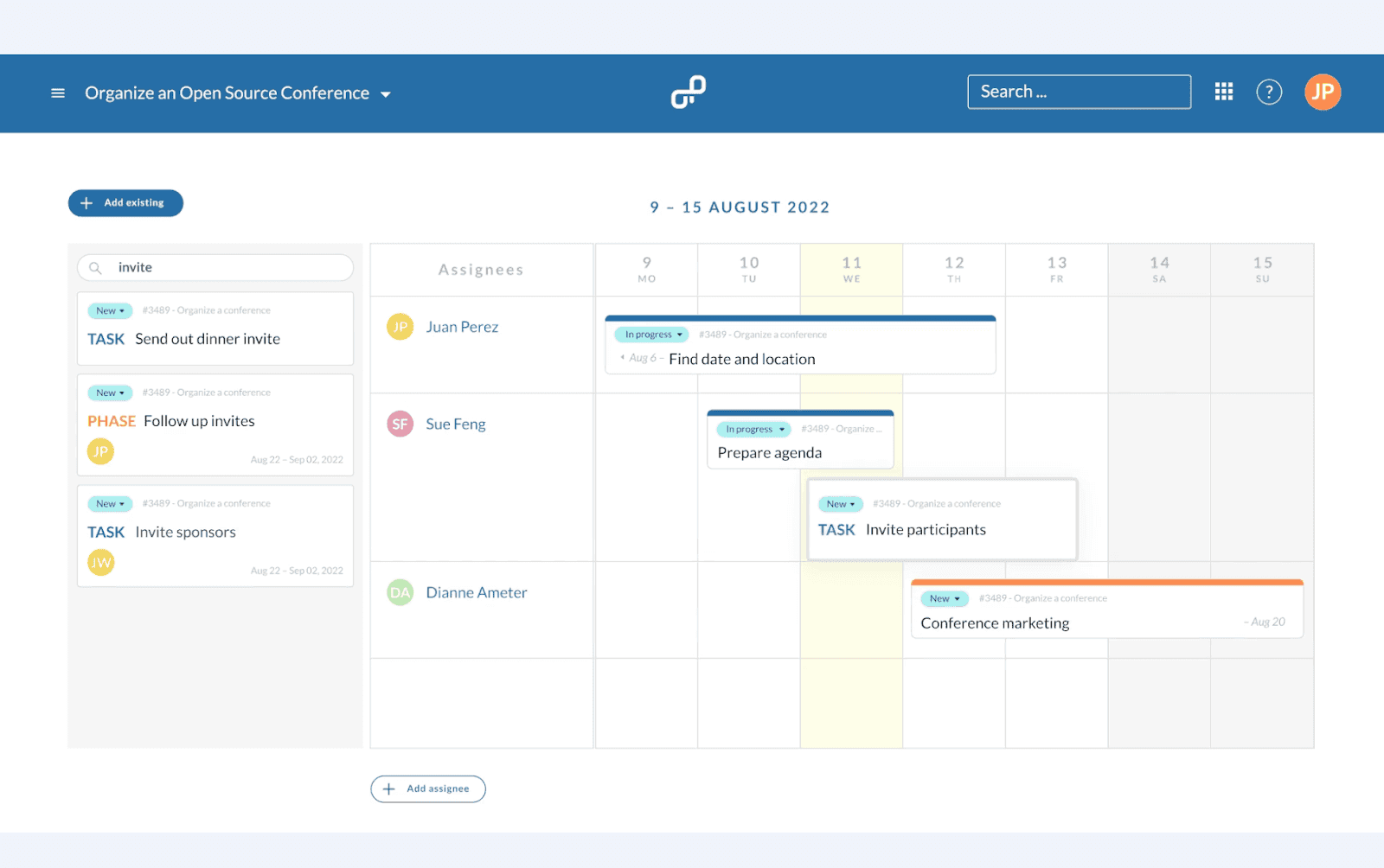
Task: Click the help question mark icon
Action: pos(1268,91)
